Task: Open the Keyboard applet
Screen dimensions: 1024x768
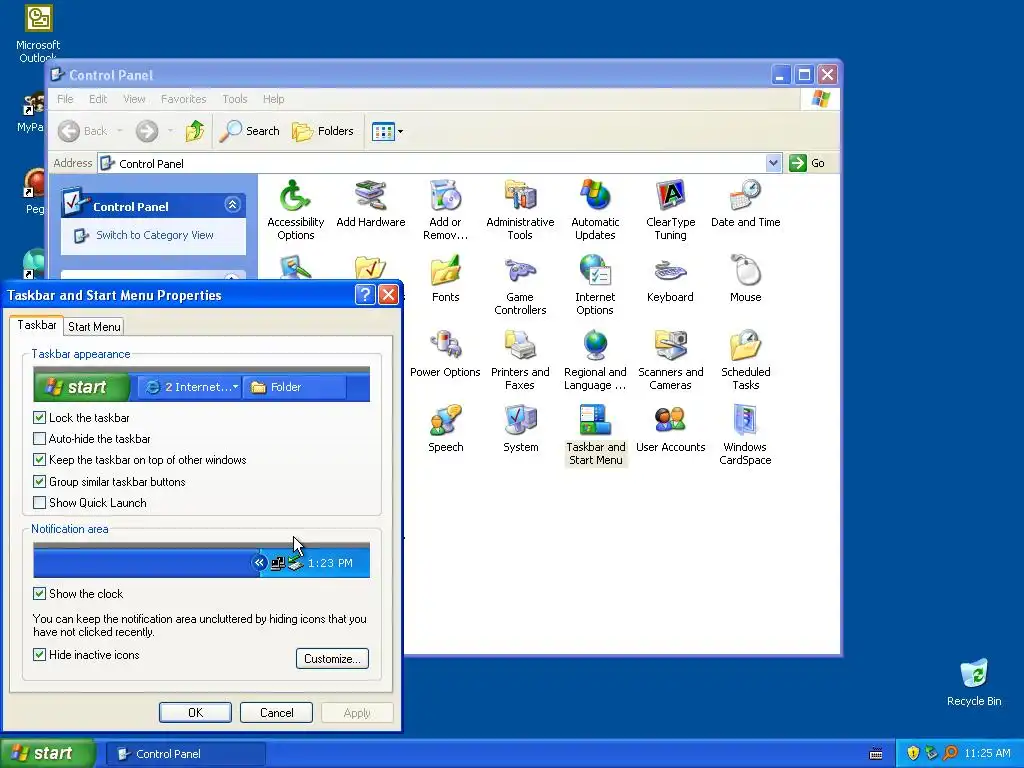Action: pyautogui.click(x=670, y=279)
